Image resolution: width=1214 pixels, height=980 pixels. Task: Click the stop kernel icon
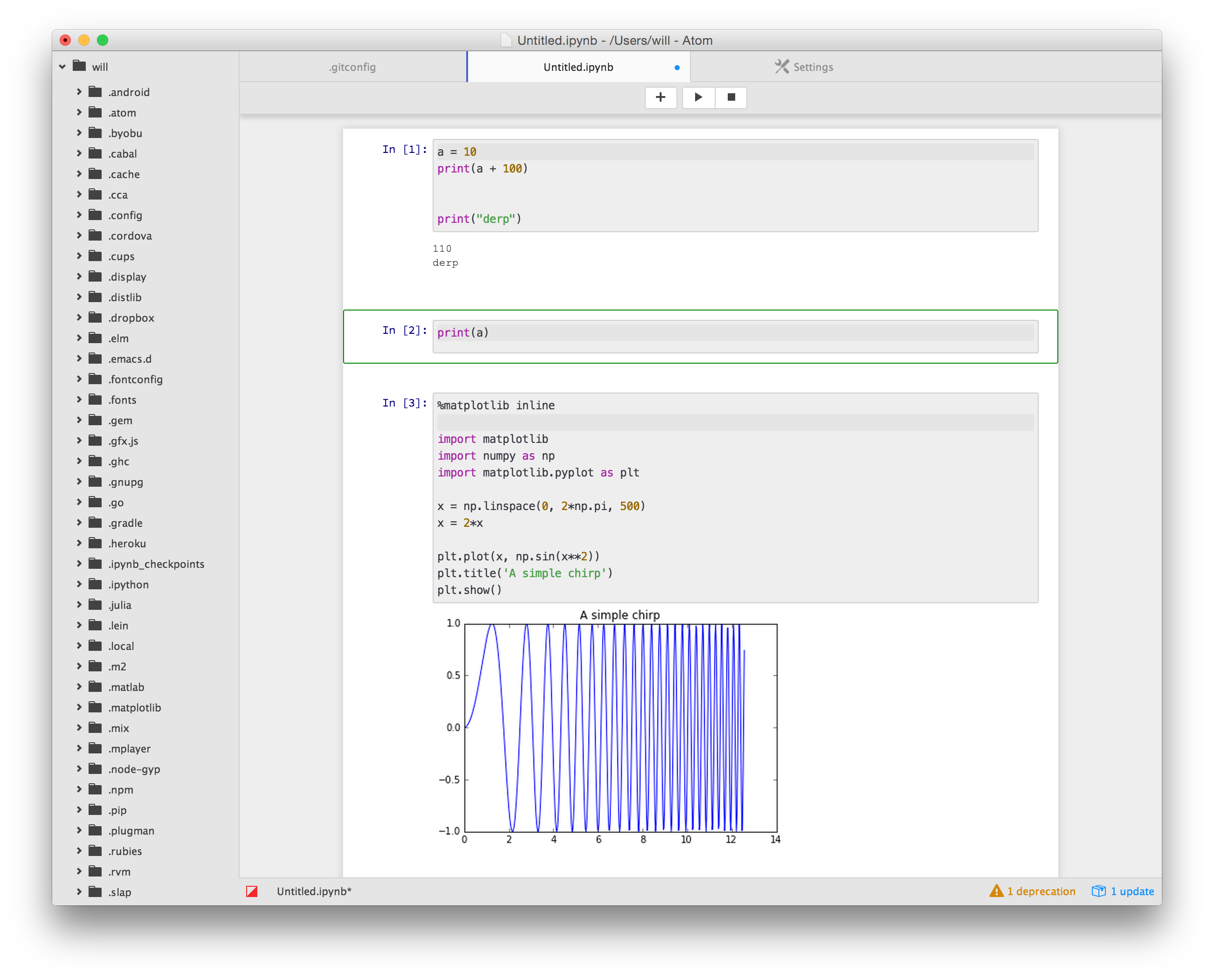click(732, 97)
